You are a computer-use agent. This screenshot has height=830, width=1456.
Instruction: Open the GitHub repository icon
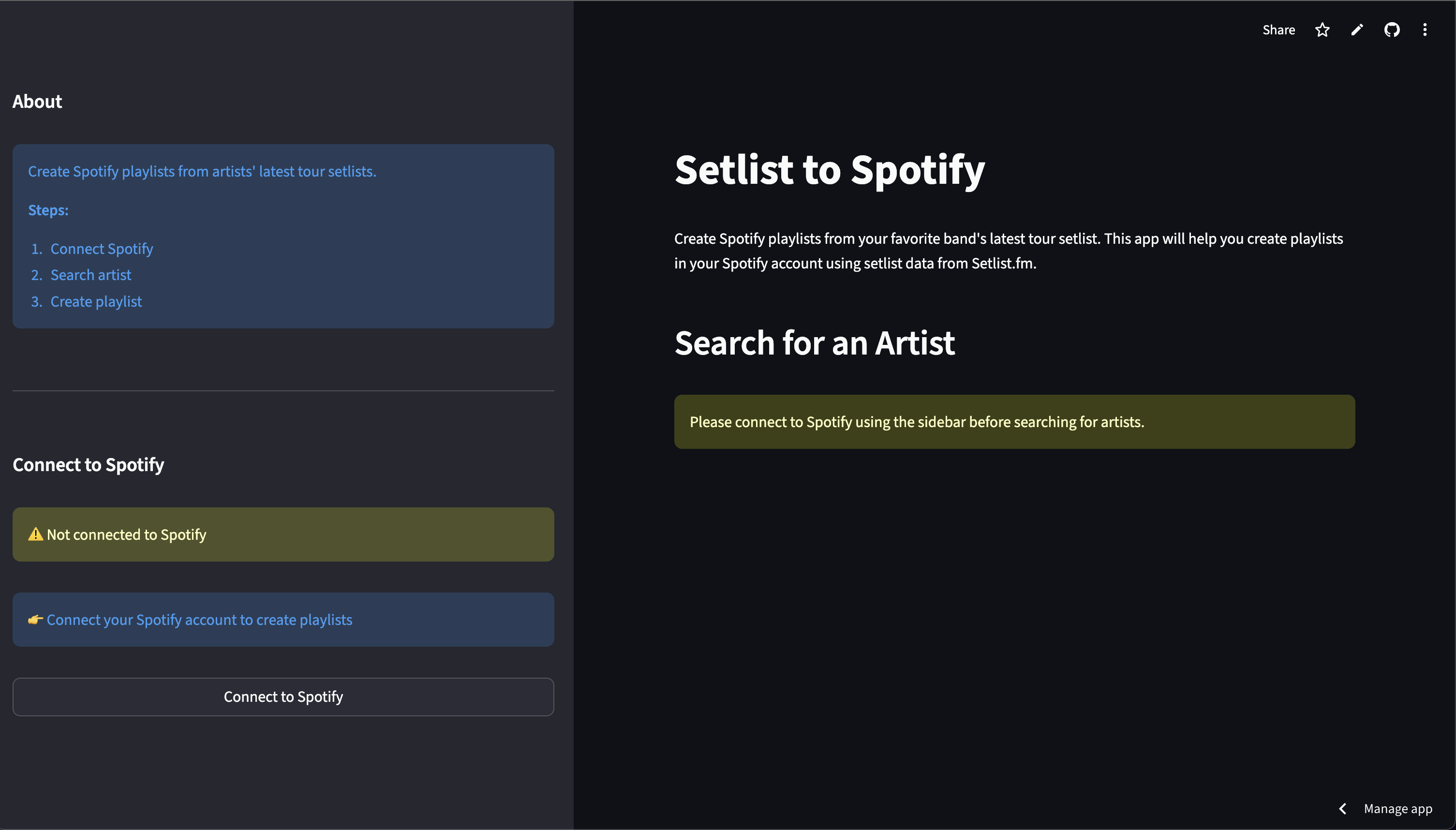[x=1392, y=30]
